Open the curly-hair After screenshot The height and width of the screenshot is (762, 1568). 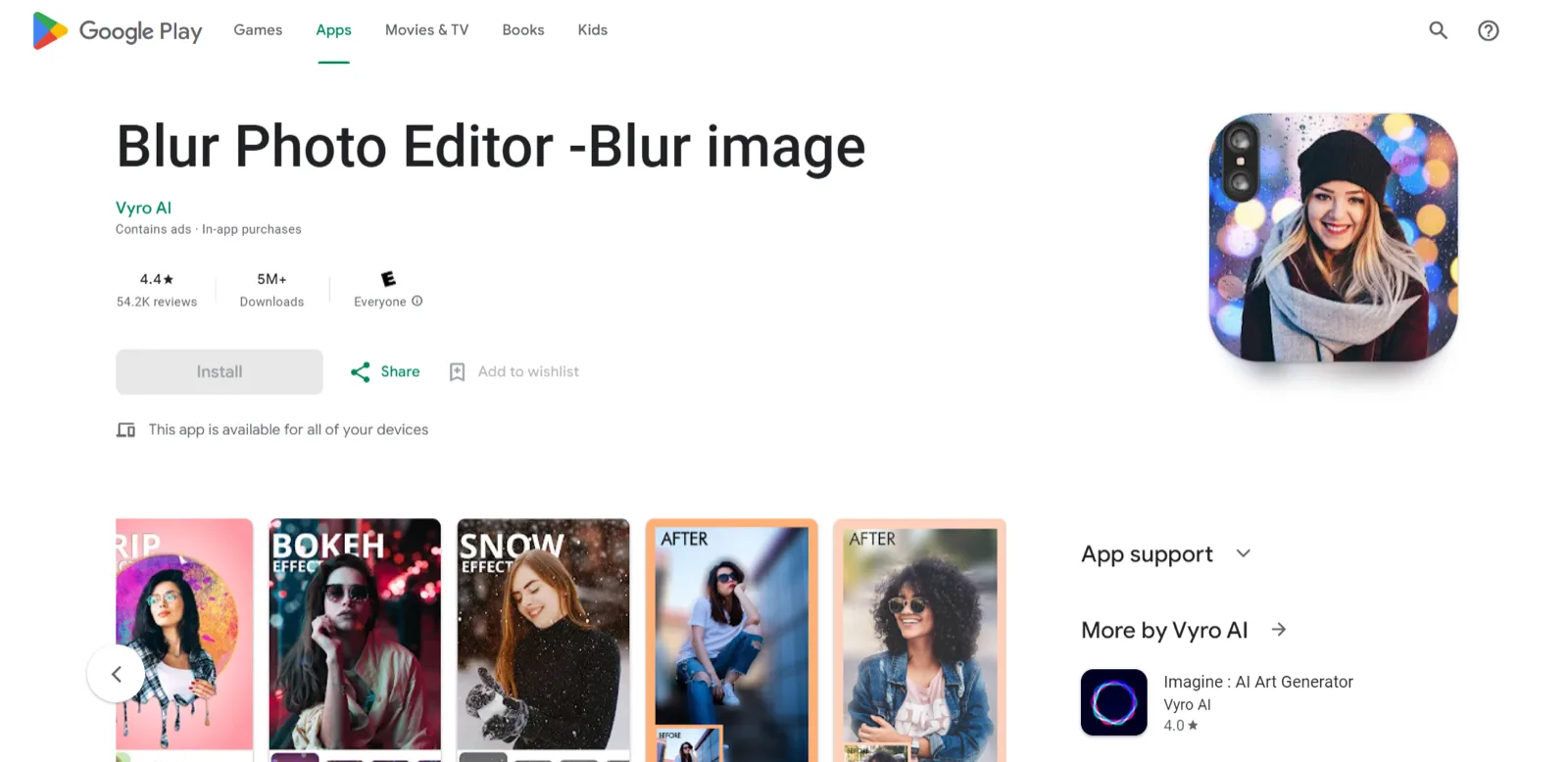point(919,641)
